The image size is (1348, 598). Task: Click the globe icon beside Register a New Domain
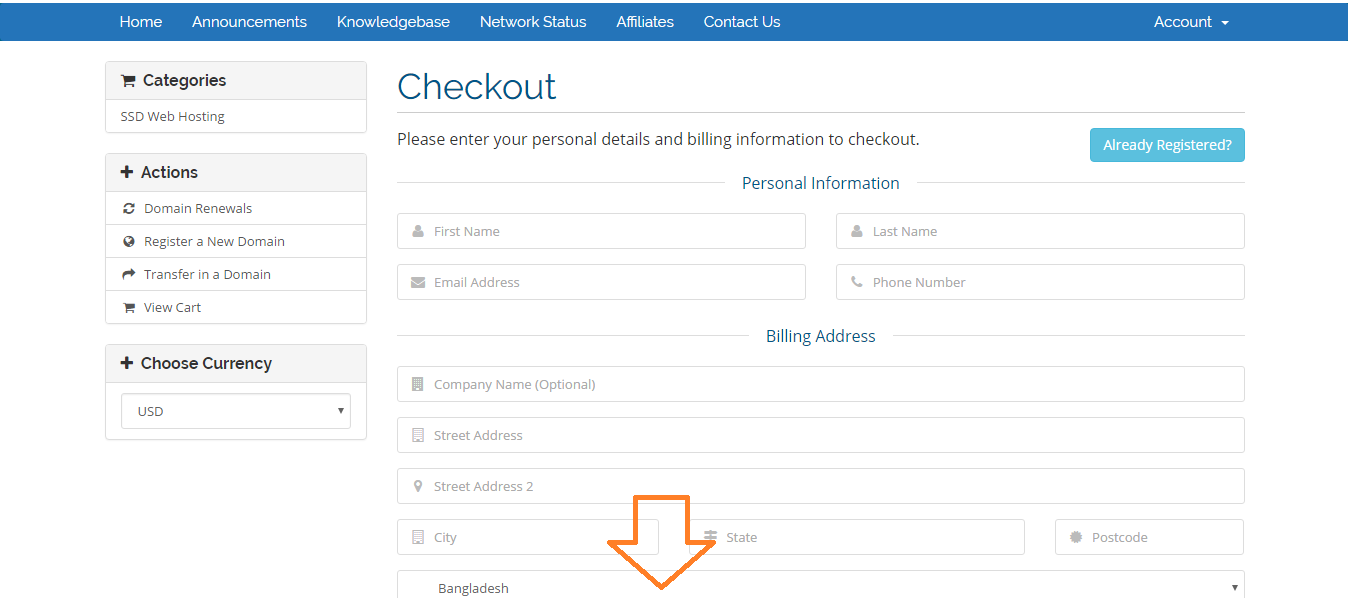[x=128, y=242]
